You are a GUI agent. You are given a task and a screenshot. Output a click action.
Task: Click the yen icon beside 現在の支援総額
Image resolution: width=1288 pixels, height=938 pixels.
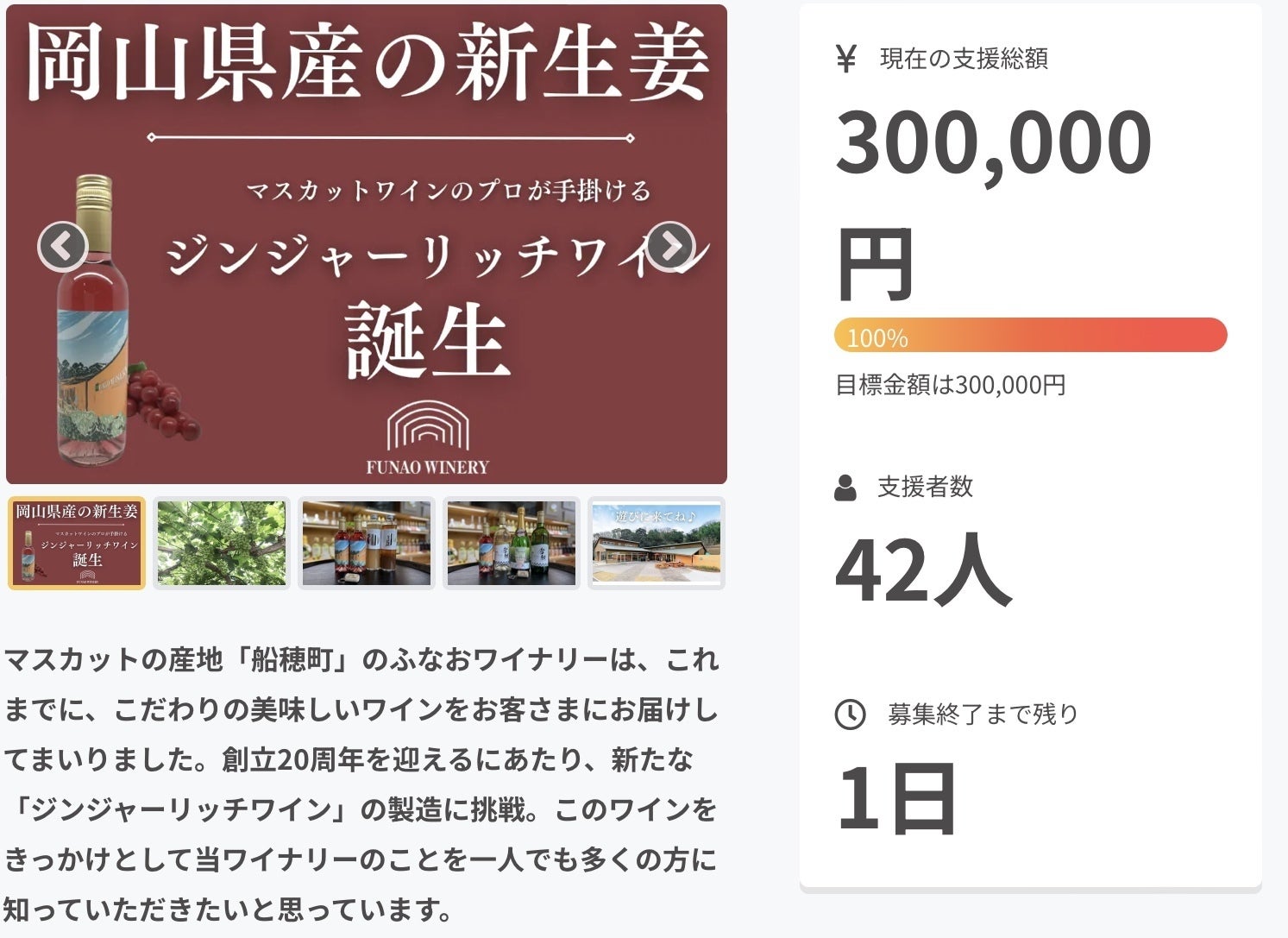click(x=846, y=59)
